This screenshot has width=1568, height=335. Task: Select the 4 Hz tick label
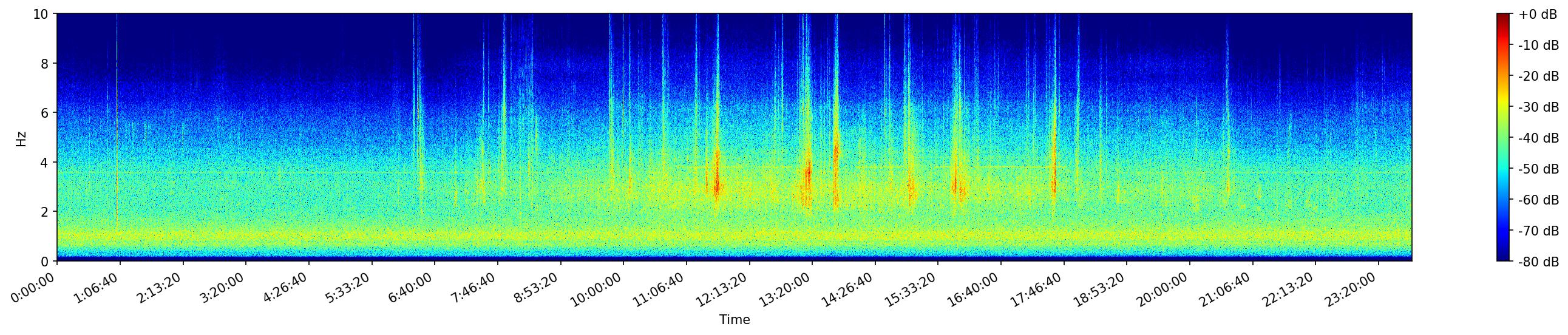[46, 162]
